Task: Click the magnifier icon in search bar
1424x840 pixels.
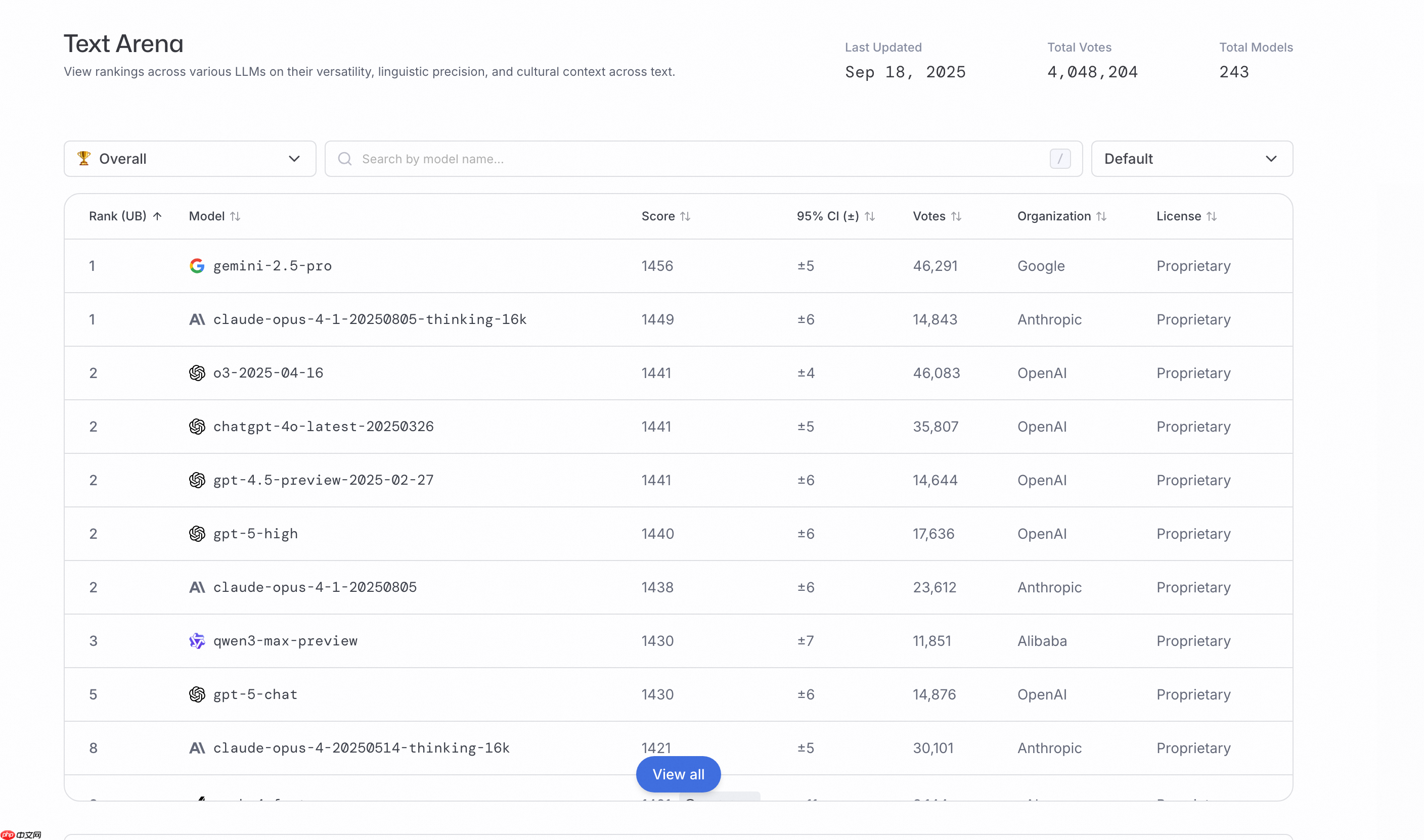Action: (x=345, y=159)
